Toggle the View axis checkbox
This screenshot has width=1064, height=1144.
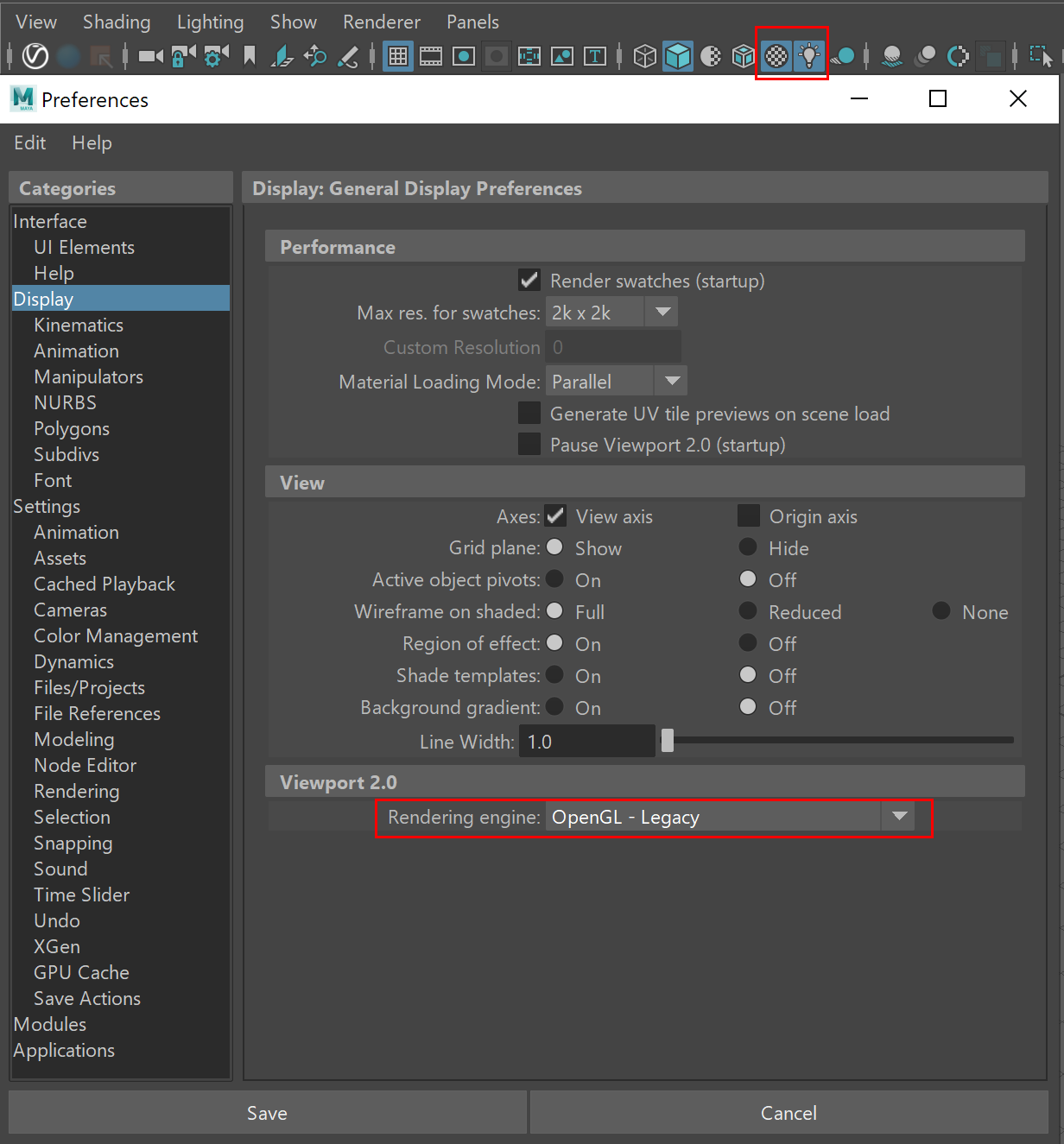(x=555, y=515)
